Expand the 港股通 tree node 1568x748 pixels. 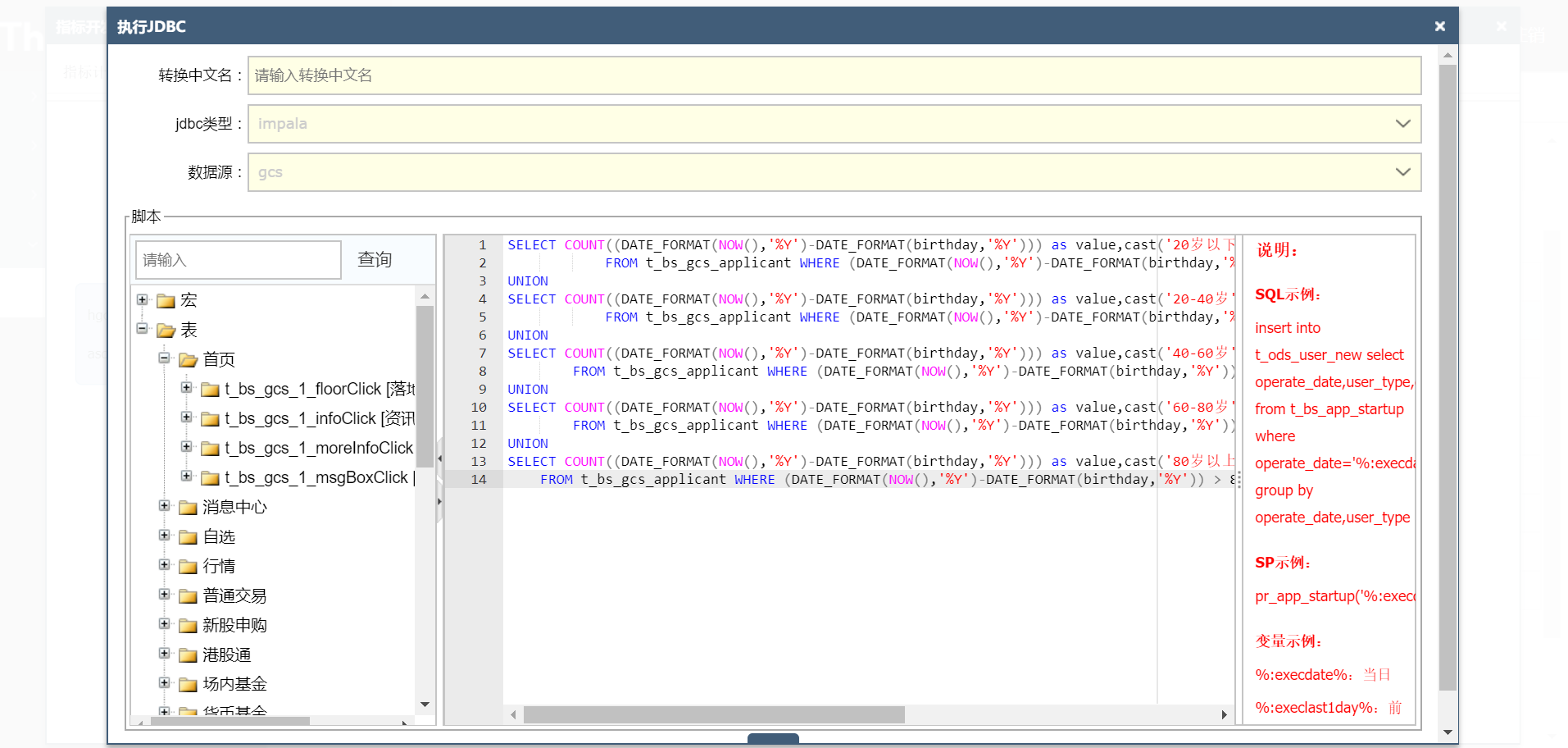[165, 654]
